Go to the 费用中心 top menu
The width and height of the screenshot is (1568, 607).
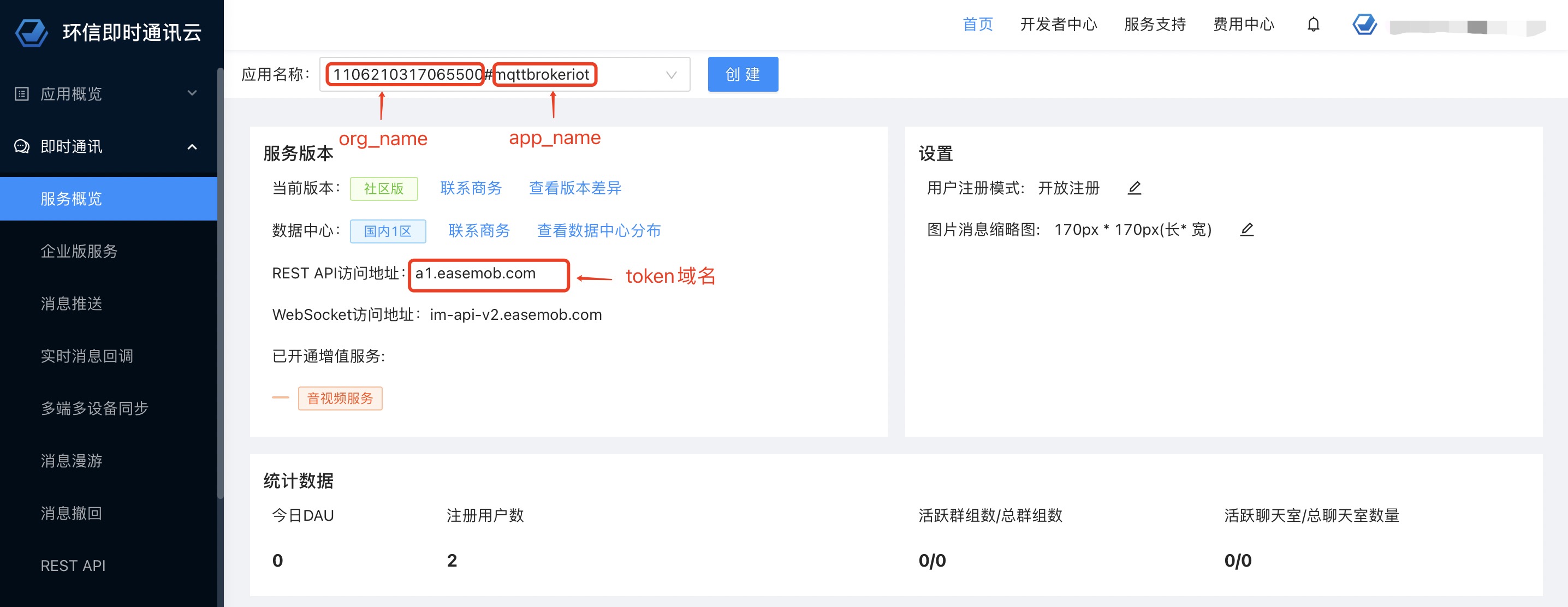[x=1243, y=25]
